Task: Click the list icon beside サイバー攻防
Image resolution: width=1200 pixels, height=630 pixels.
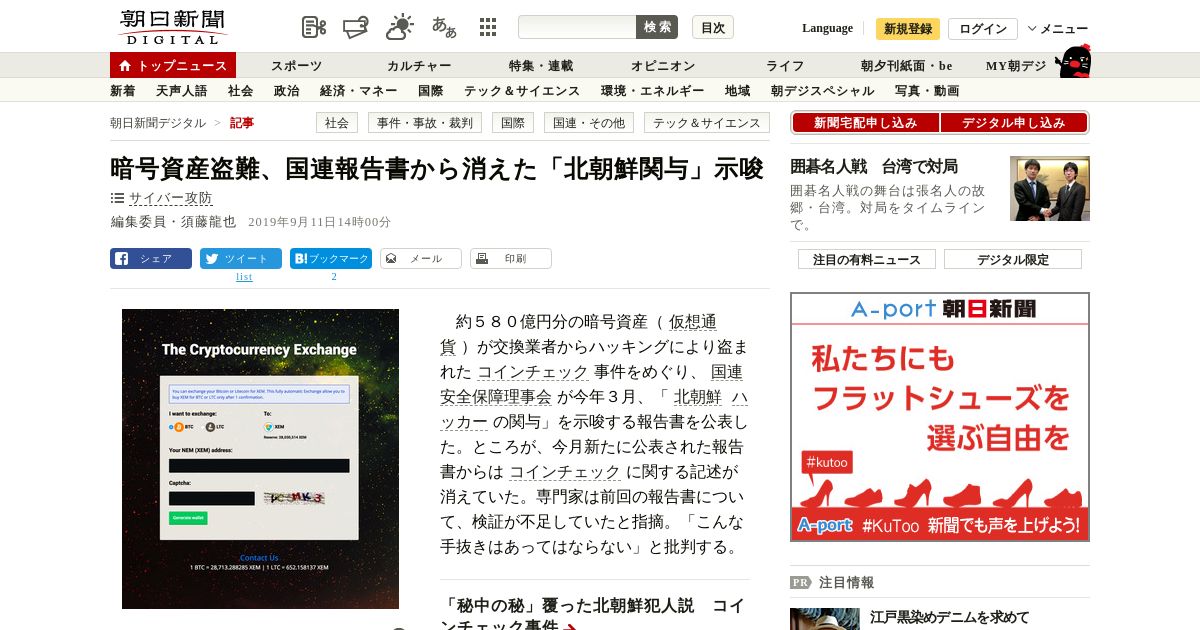Action: coord(117,198)
